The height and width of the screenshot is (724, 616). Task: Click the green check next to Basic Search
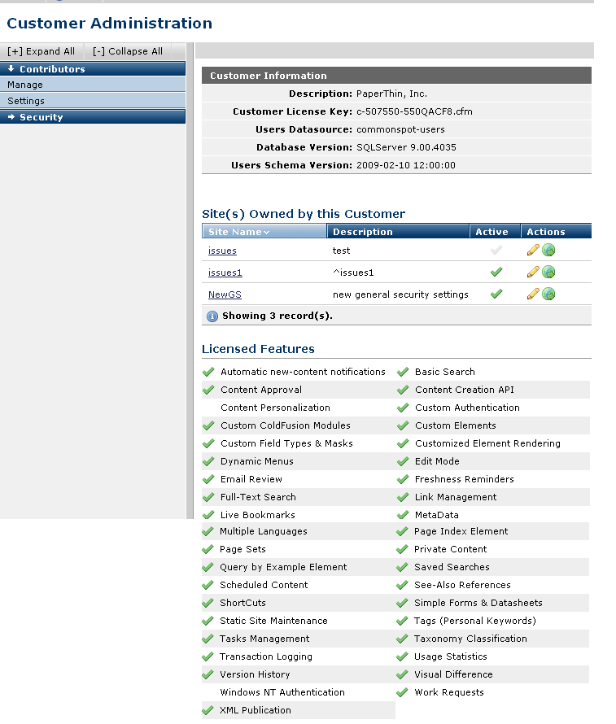[x=403, y=372]
